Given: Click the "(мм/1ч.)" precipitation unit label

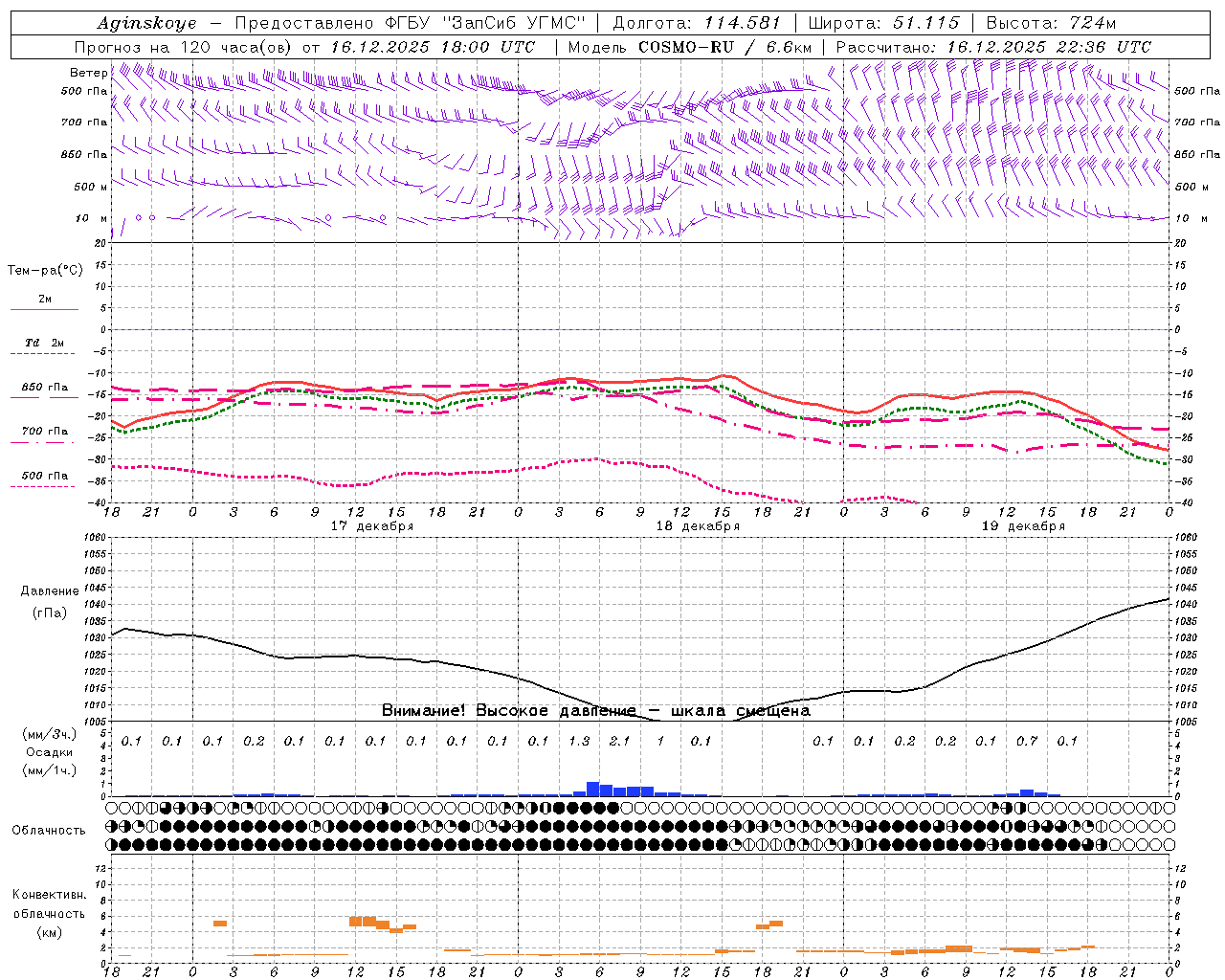Looking at the screenshot, I should click(50, 770).
